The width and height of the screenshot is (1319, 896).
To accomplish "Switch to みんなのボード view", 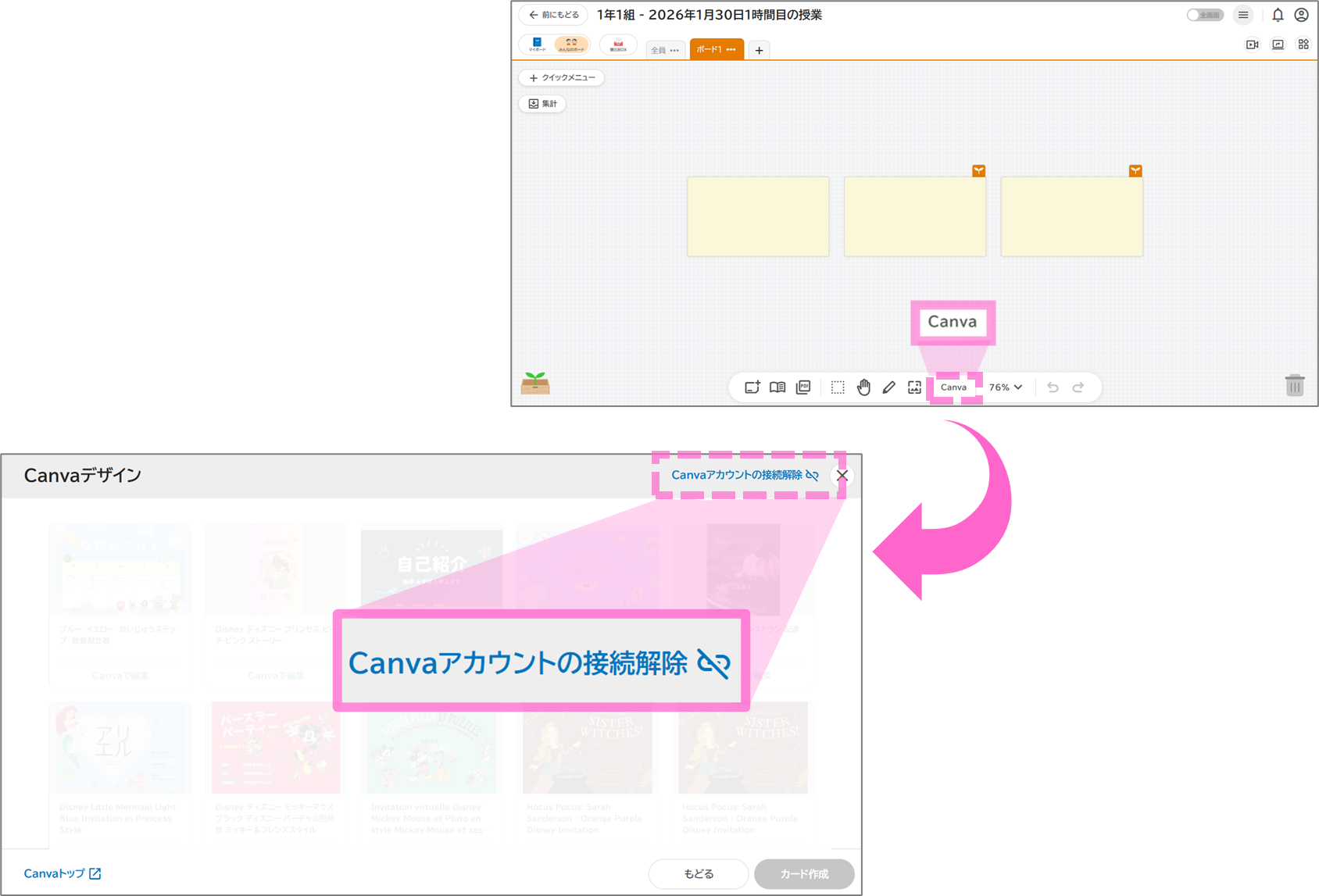I will [571, 45].
